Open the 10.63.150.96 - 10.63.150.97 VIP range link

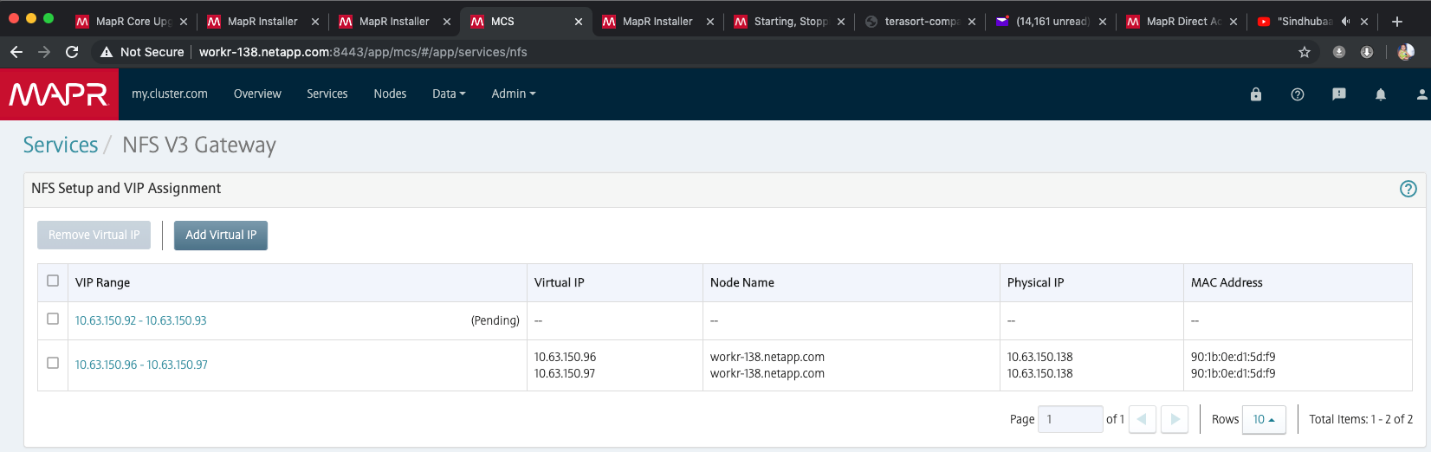pos(141,365)
